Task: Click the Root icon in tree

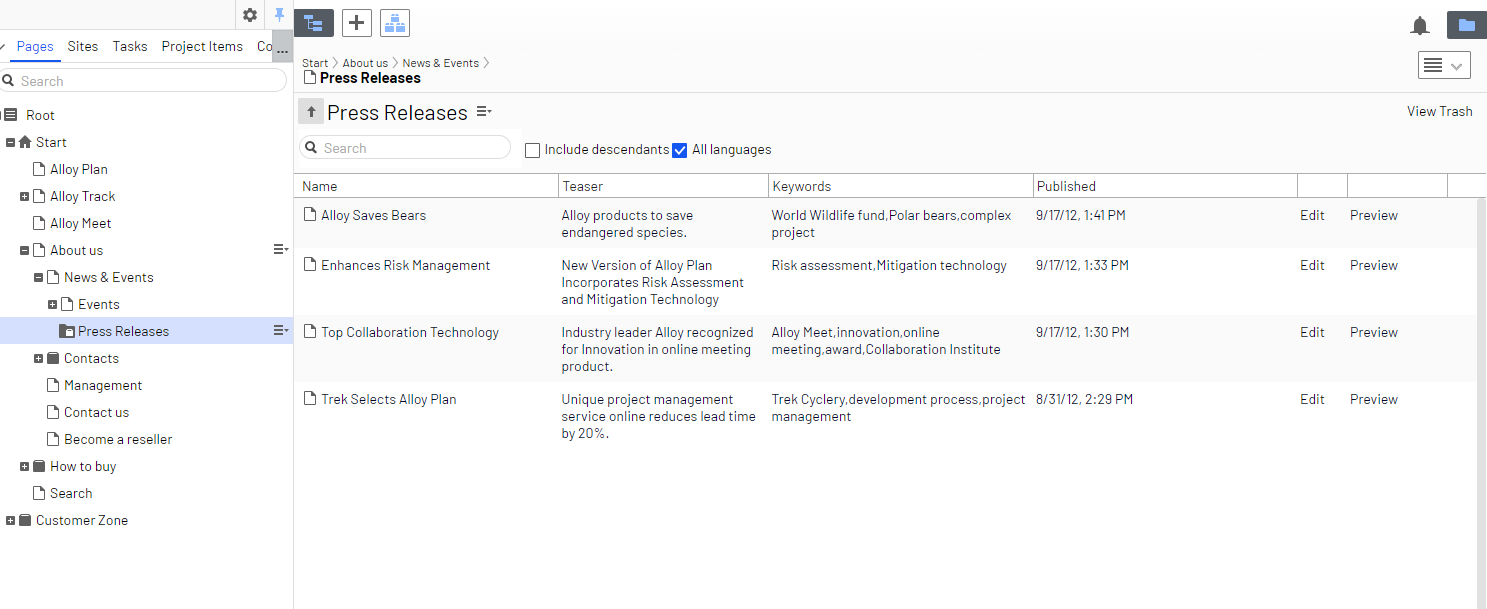Action: pos(11,115)
